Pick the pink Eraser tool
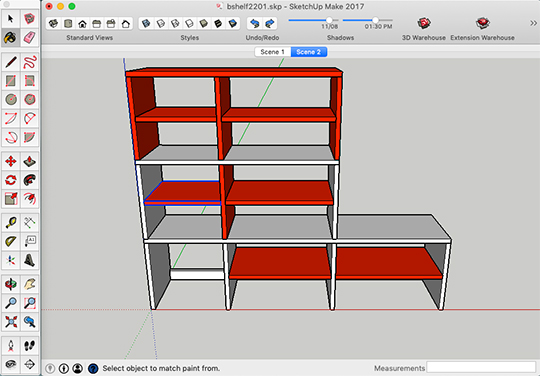The width and height of the screenshot is (540, 376). click(x=30, y=37)
